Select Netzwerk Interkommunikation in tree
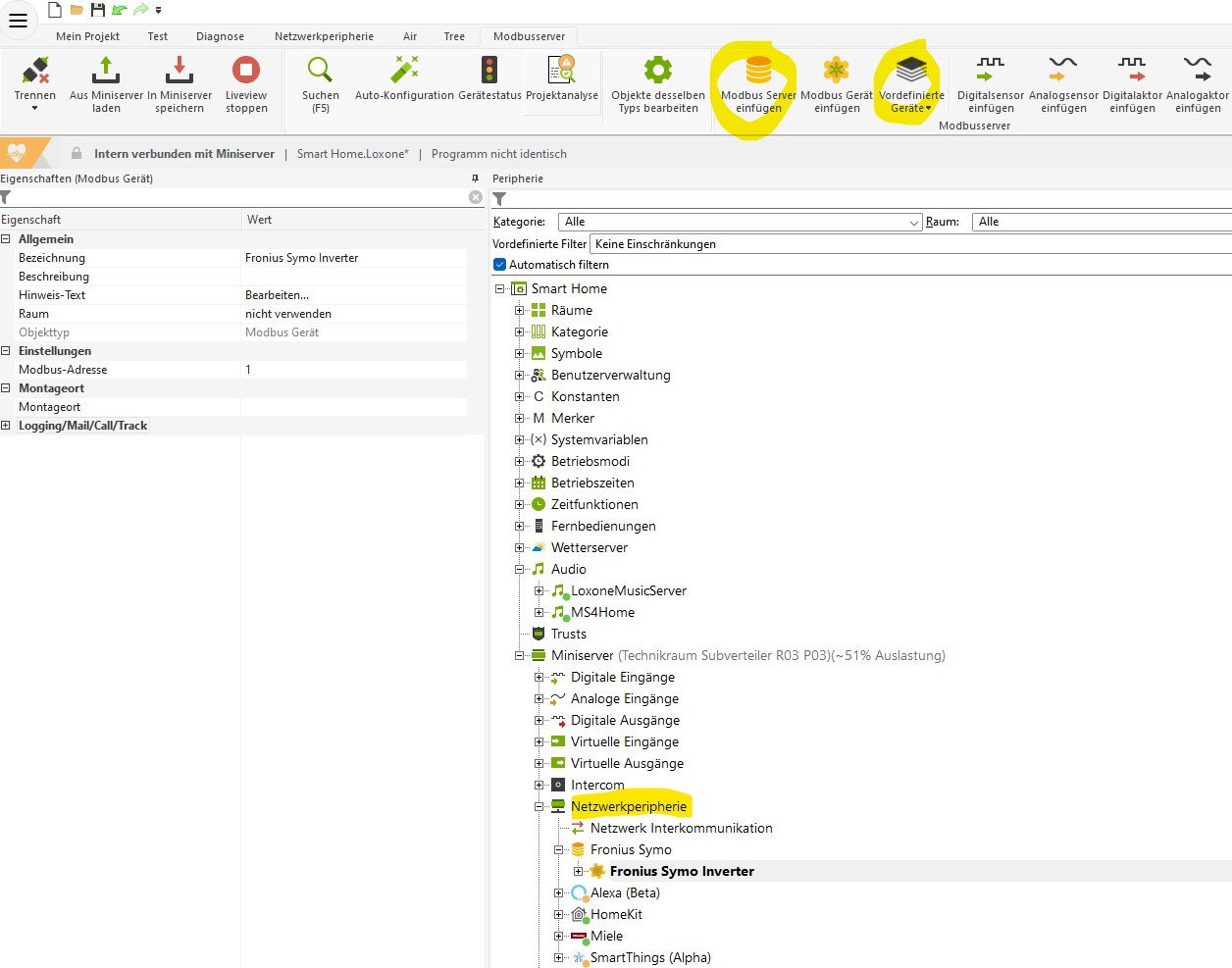This screenshot has height=968, width=1232. pyautogui.click(x=682, y=828)
